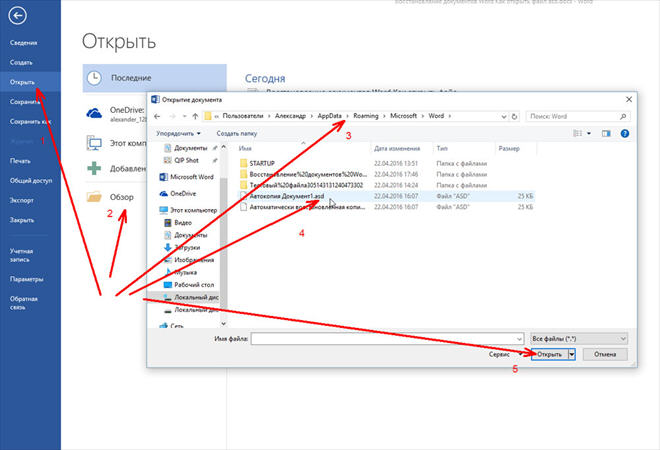
Task: Click the Создать папку button
Action: 237,133
